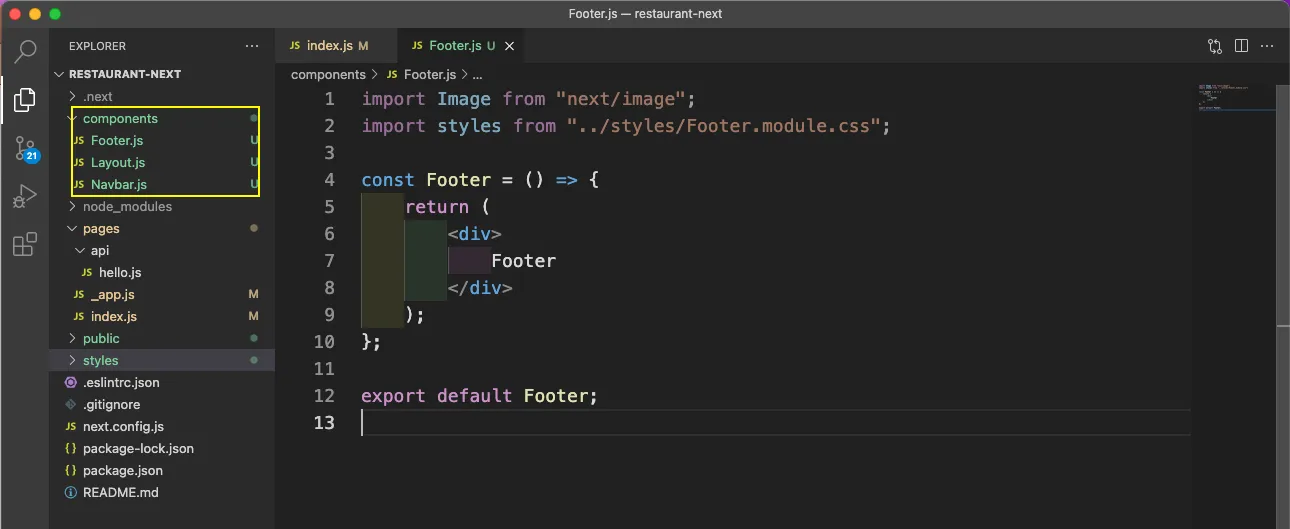
Task: Open the _app.js file
Action: point(162,294)
